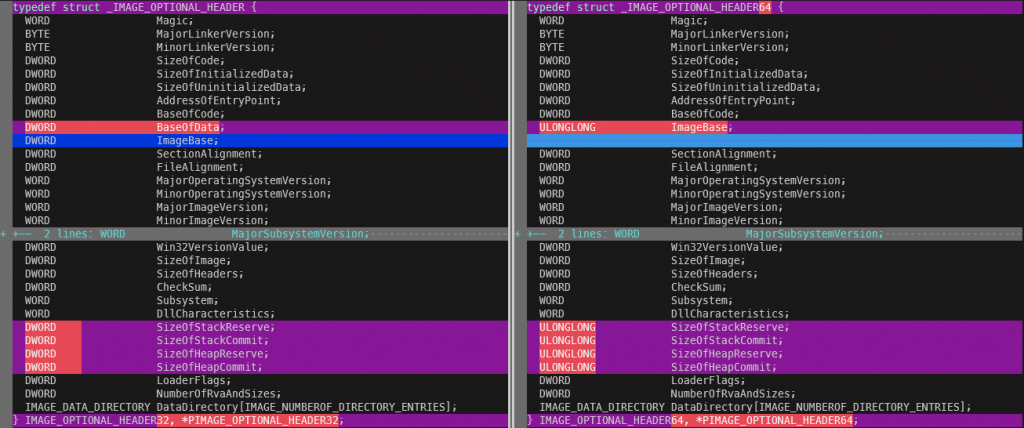Place cursor on left SizeOfStackReserve DWORD
Screen dimensions: 1024x428
coord(40,327)
